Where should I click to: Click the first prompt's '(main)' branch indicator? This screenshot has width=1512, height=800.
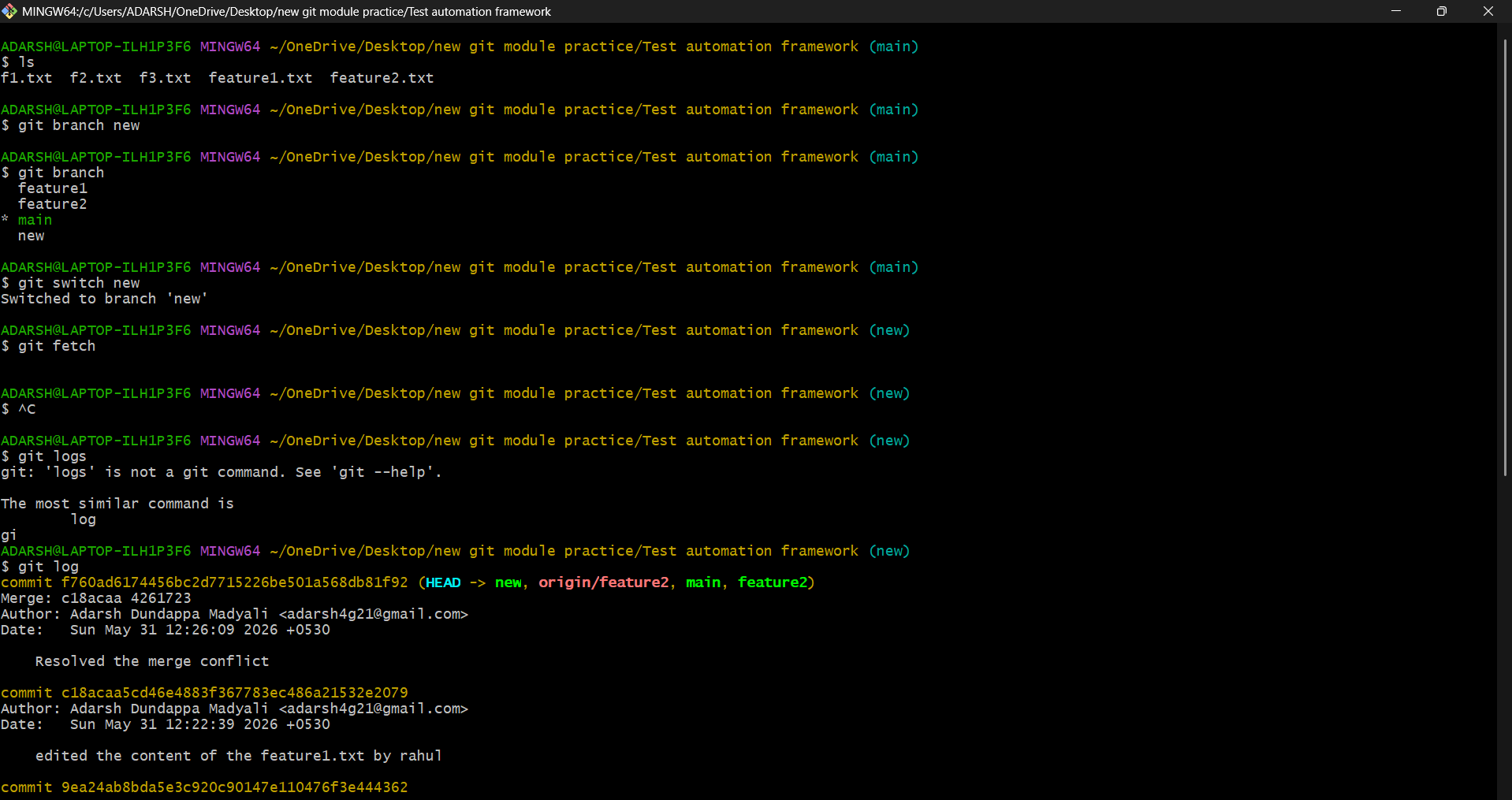tap(894, 47)
